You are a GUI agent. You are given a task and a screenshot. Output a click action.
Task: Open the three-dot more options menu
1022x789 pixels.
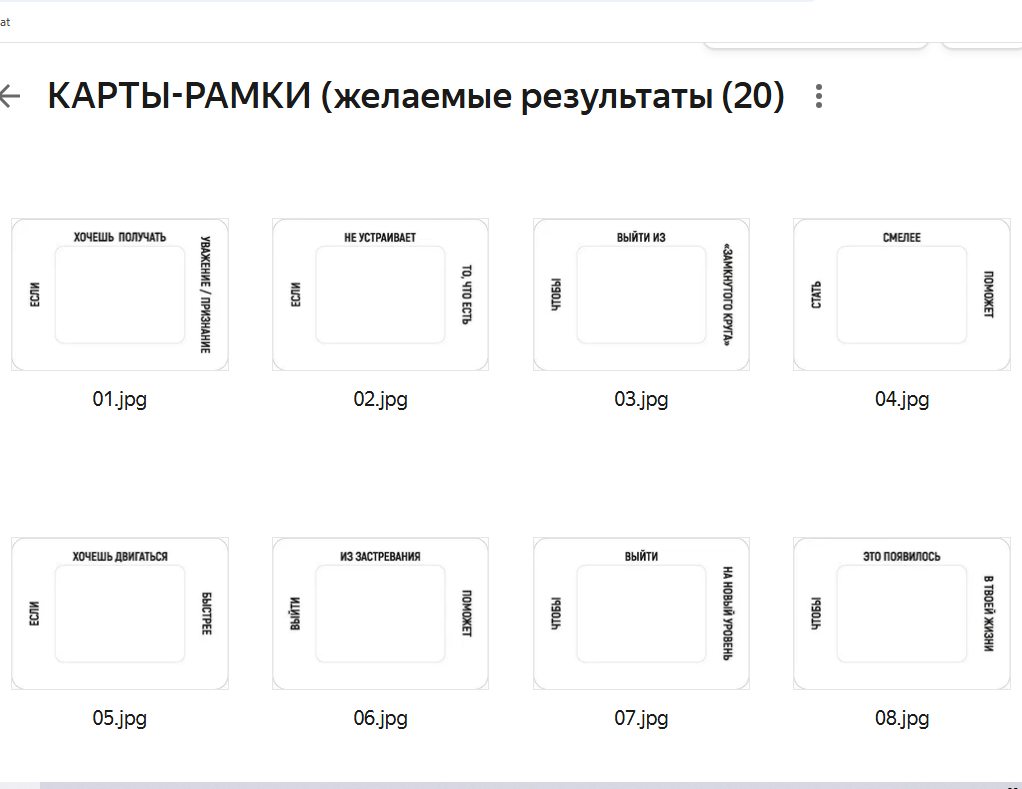click(x=819, y=97)
